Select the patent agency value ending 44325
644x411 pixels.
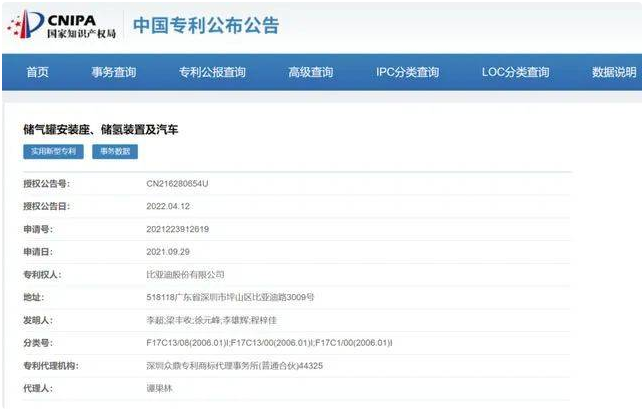tap(235, 365)
